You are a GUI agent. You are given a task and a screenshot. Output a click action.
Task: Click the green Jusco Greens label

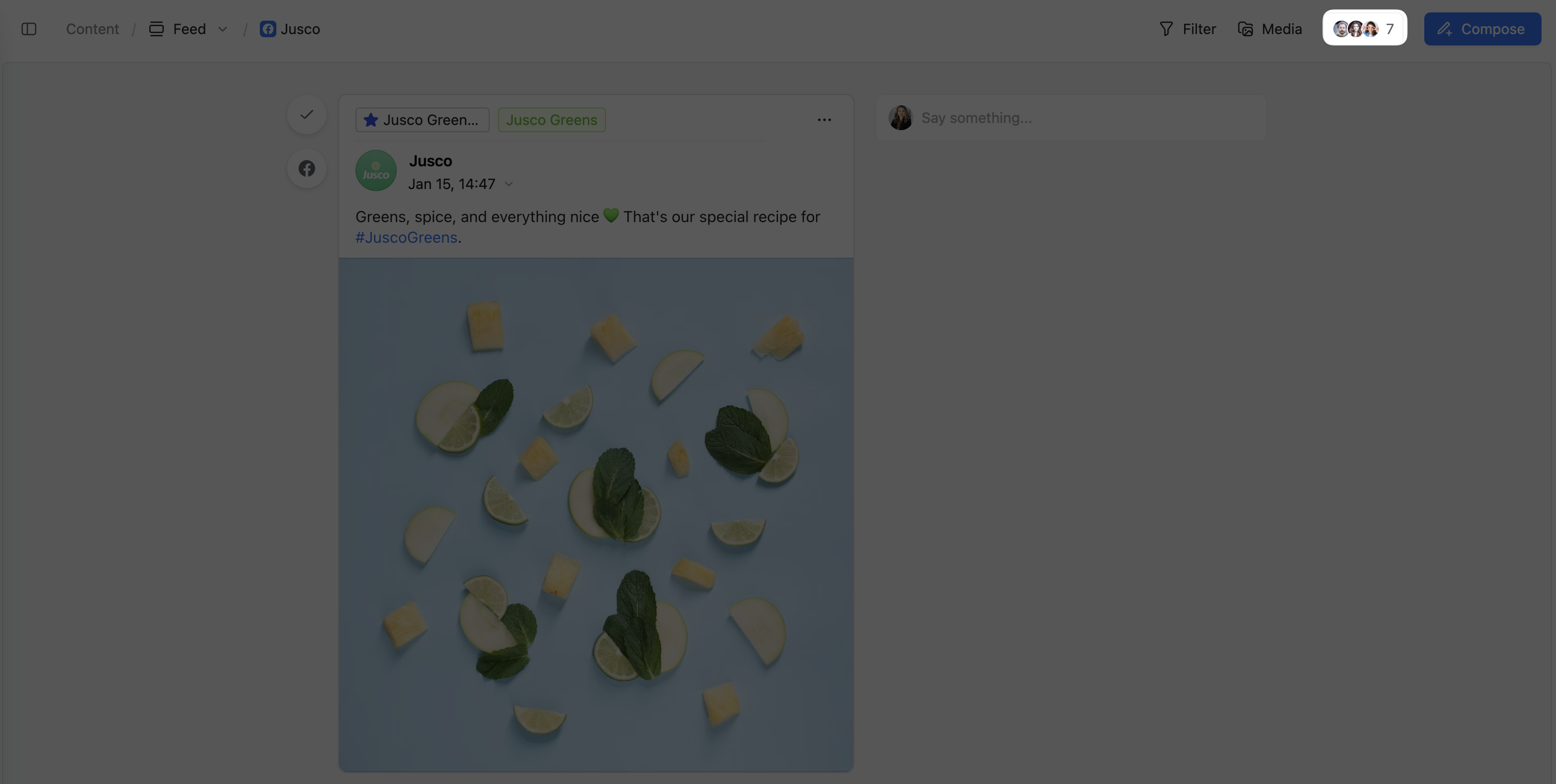[552, 120]
